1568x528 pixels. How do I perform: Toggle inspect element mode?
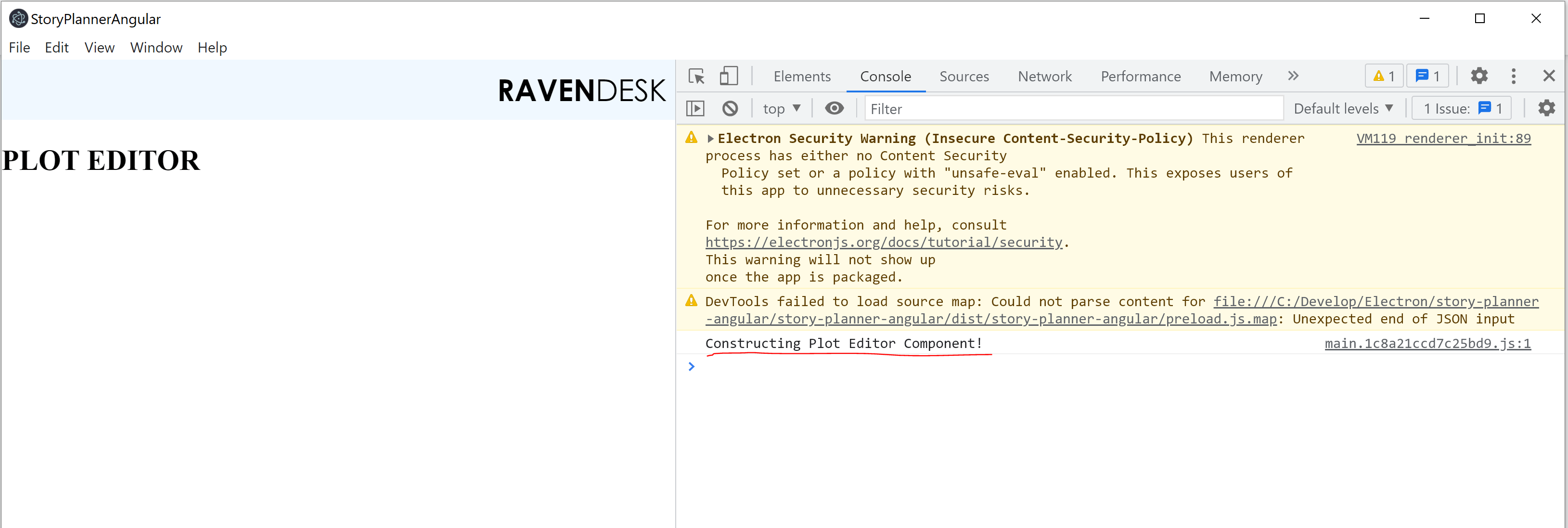[696, 76]
